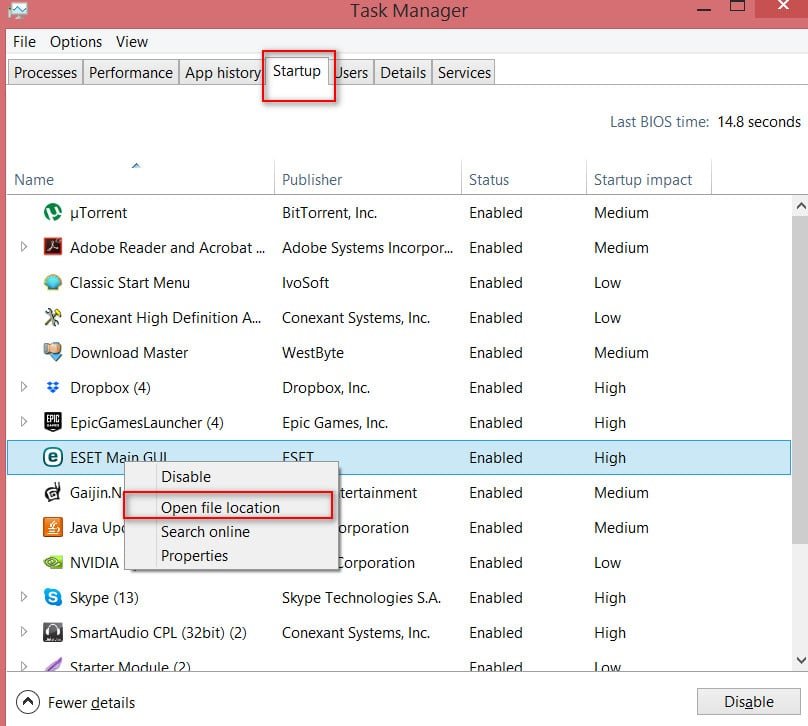Sort by the Status column header
The height and width of the screenshot is (726, 808).
pos(524,178)
